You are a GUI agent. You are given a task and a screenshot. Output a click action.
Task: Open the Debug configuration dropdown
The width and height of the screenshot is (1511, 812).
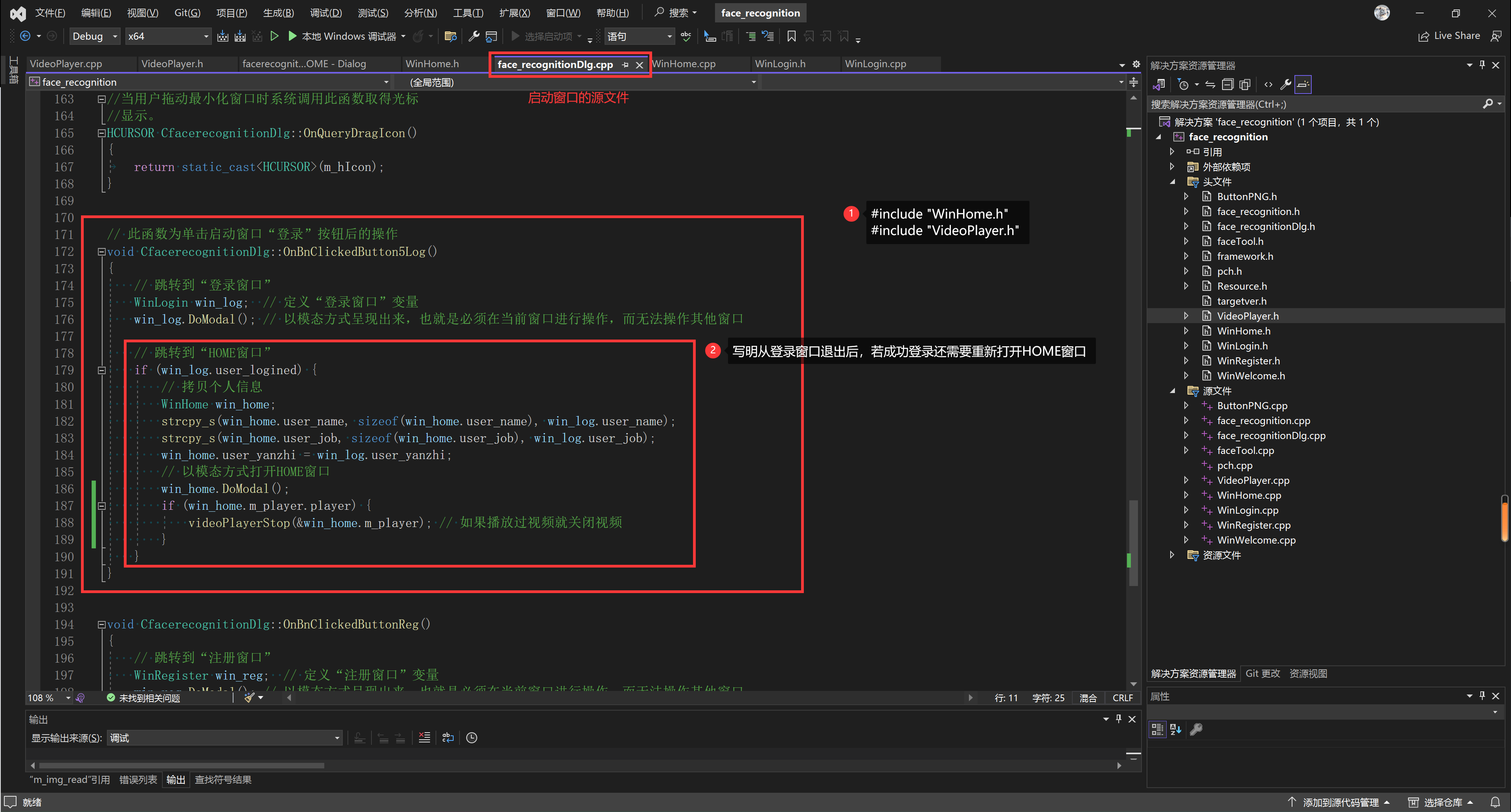[x=115, y=37]
